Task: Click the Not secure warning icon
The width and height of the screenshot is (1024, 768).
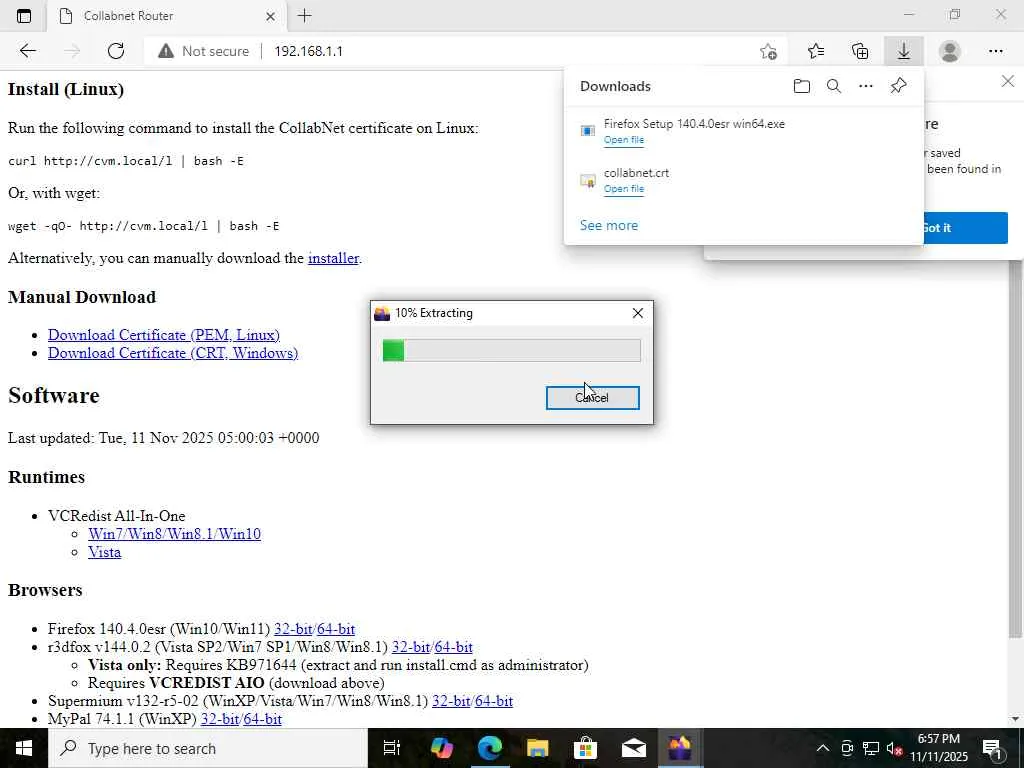Action: 166,51
